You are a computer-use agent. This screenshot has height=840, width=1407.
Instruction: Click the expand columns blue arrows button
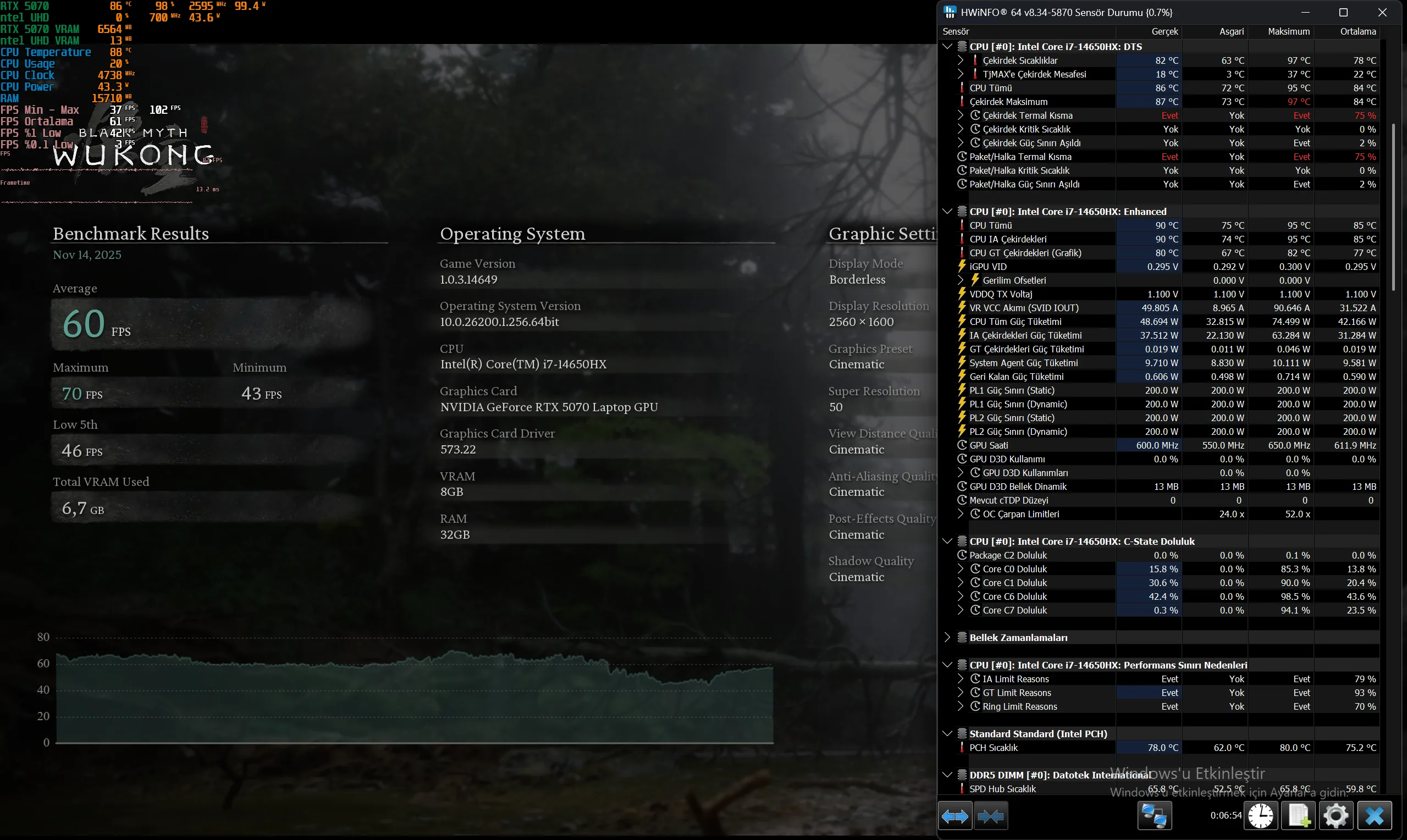click(955, 816)
